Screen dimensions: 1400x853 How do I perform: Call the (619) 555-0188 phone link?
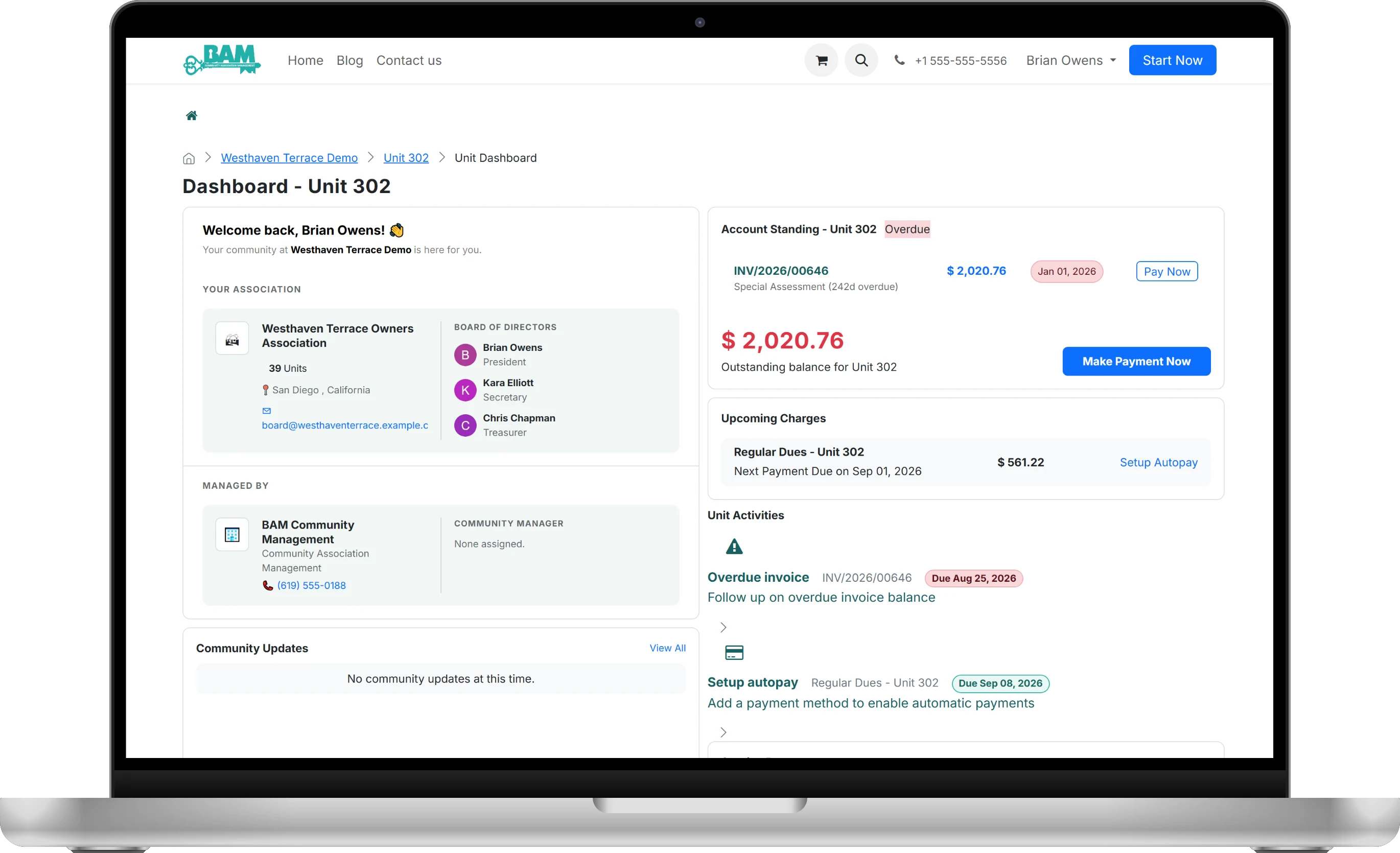coord(311,585)
